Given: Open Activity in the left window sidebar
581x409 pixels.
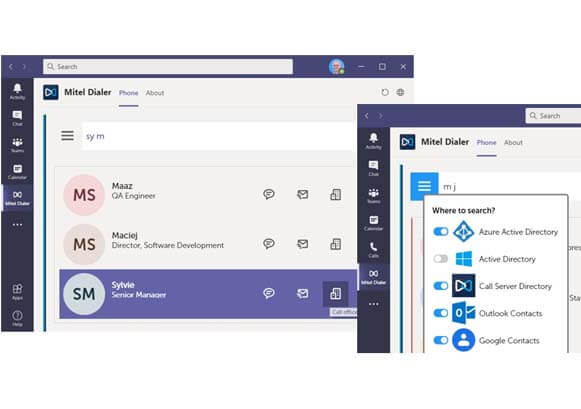Looking at the screenshot, I should click(17, 91).
